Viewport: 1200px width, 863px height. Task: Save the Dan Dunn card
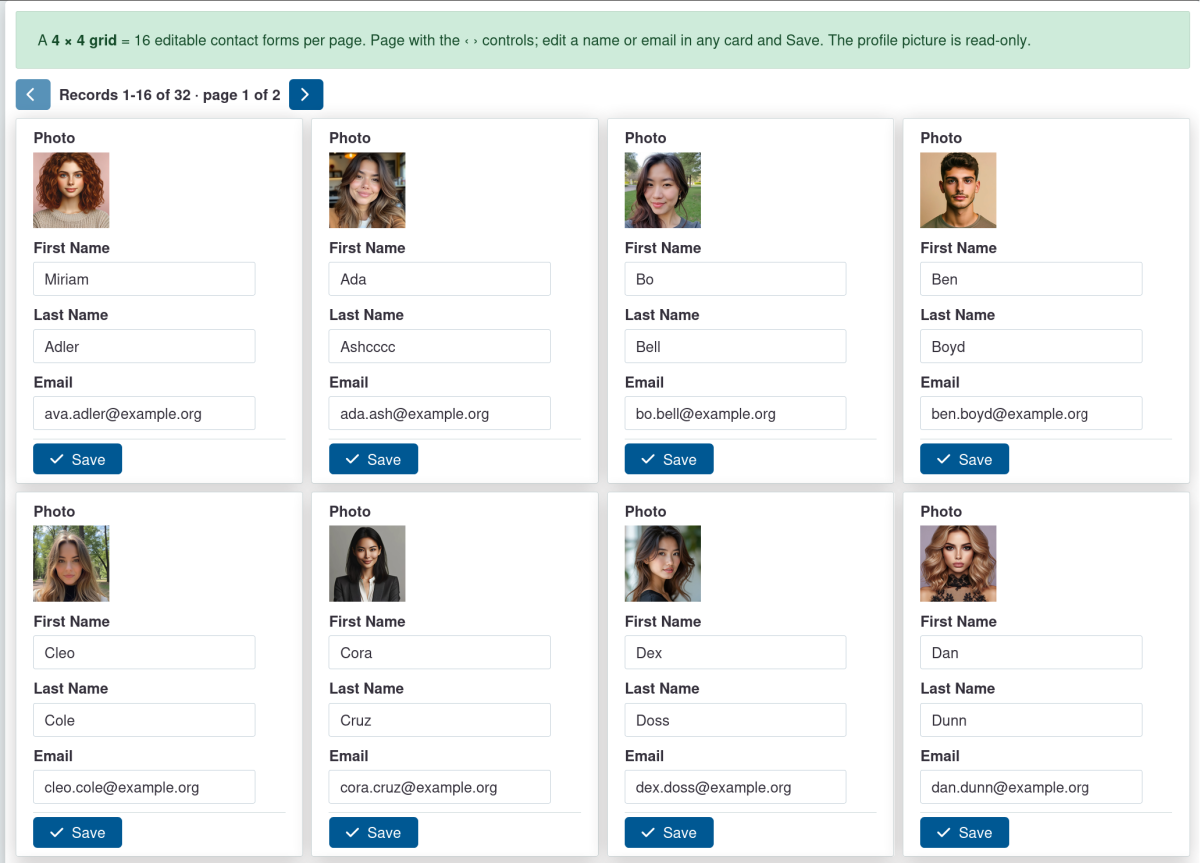pyautogui.click(x=964, y=832)
